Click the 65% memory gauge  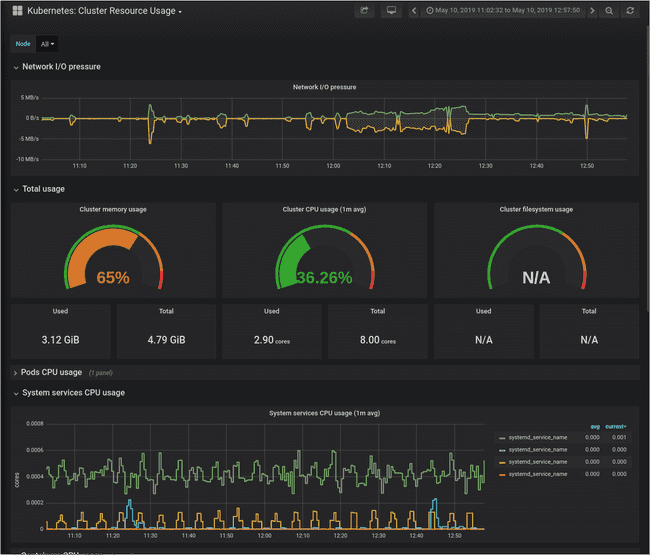113,258
